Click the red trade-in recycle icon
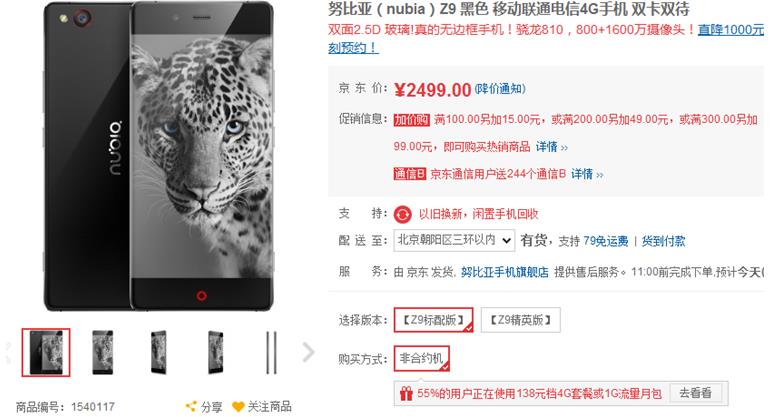Screen dimensions: 773x417 pos(402,214)
